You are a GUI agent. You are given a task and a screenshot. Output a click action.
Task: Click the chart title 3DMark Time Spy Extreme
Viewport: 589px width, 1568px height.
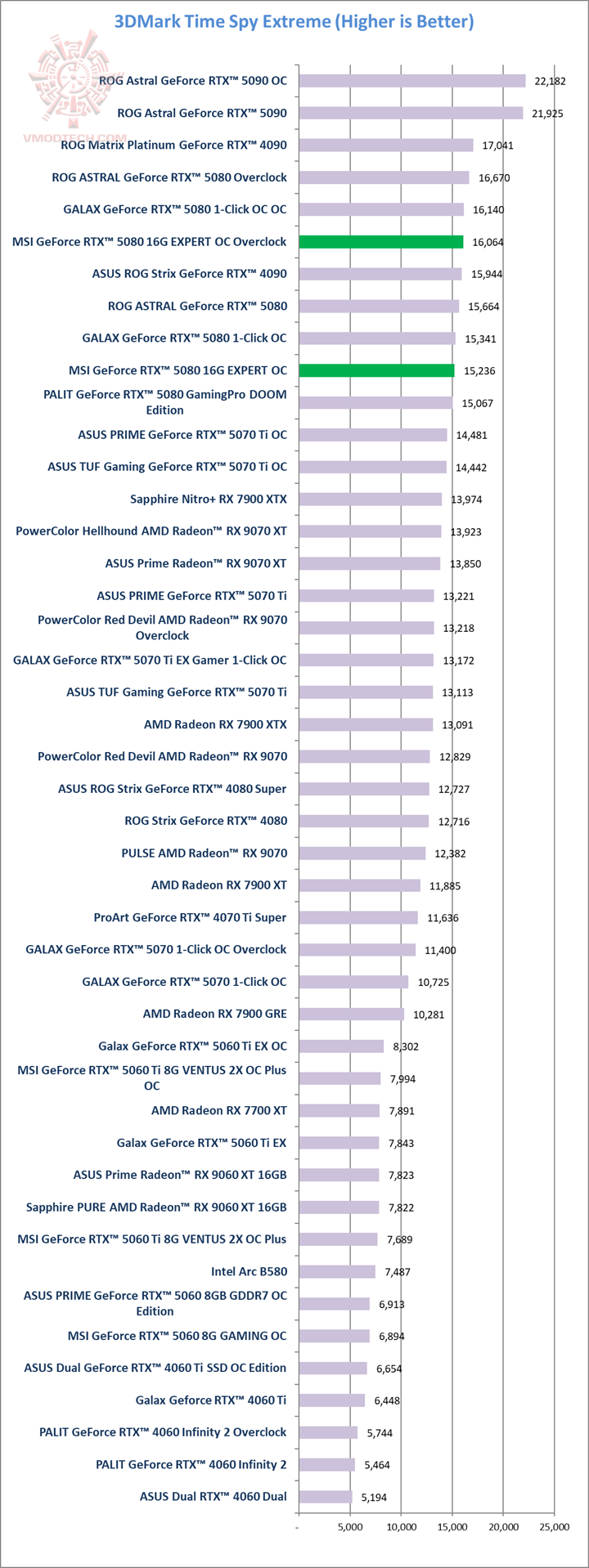coord(294,21)
